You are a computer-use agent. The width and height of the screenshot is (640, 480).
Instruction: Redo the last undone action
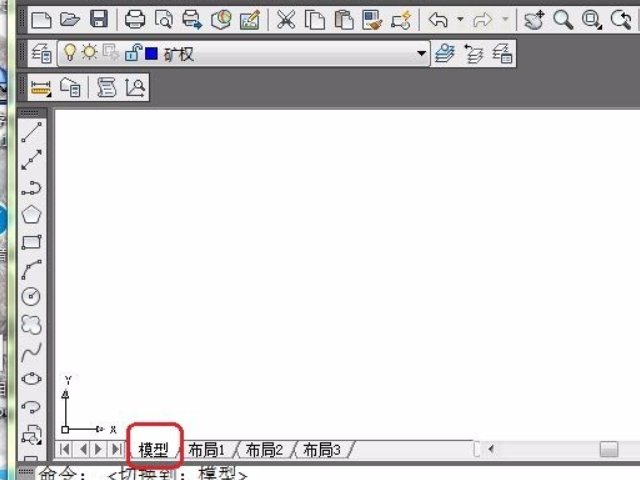pyautogui.click(x=482, y=19)
